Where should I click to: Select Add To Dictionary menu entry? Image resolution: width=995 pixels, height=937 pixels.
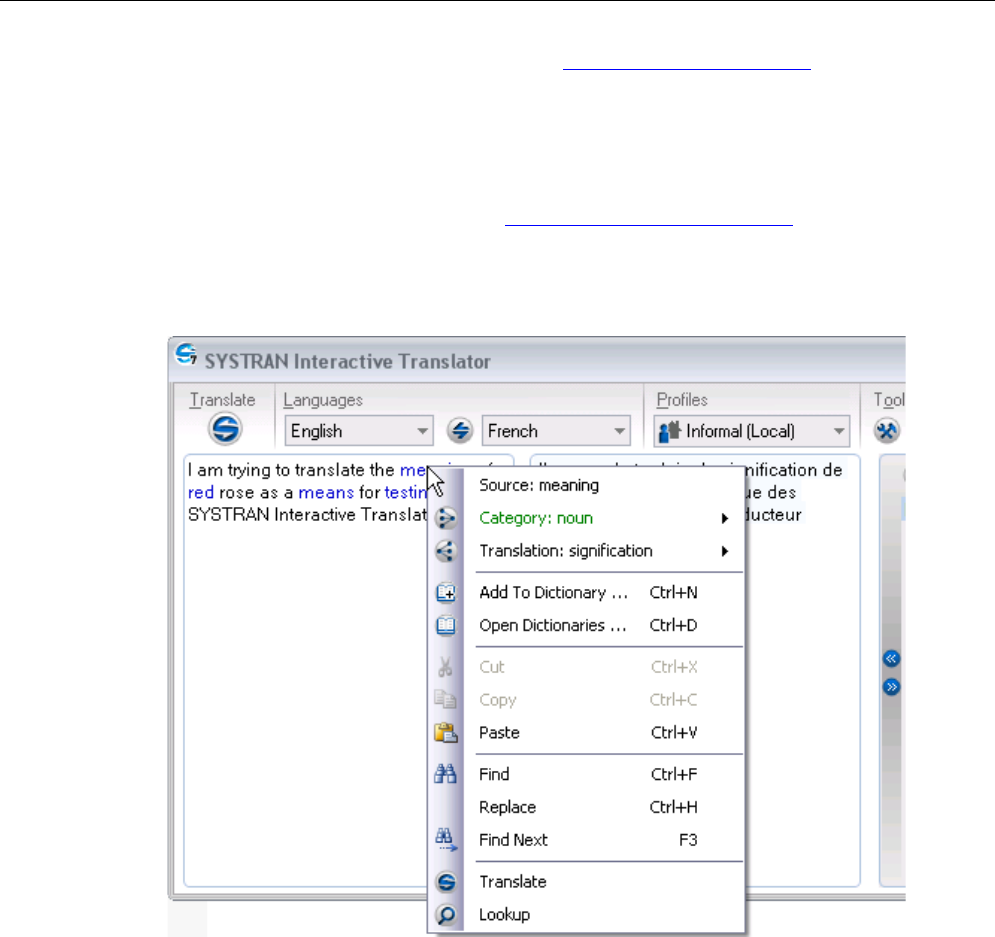coord(585,593)
